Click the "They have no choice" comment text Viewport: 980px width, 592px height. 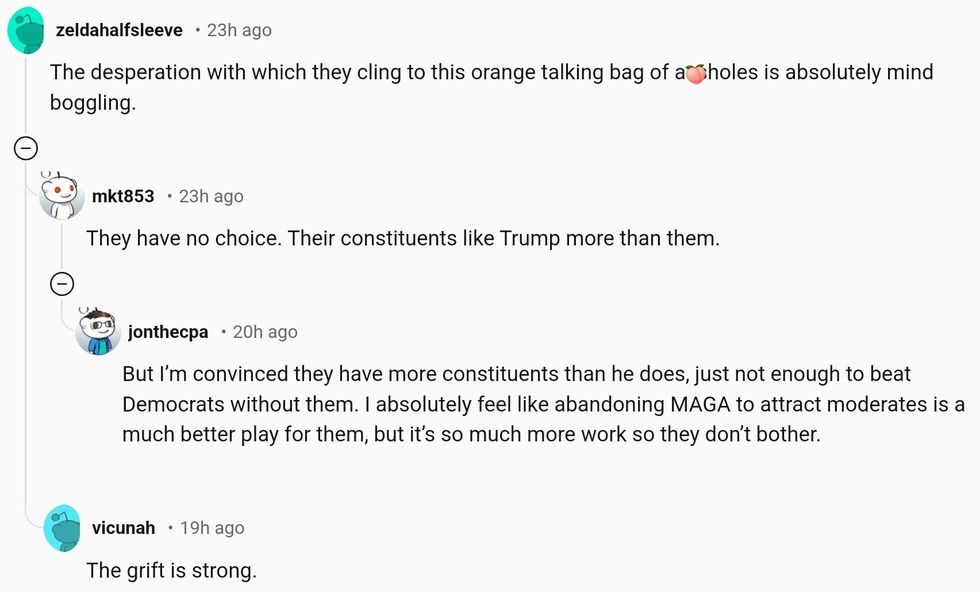coord(402,239)
